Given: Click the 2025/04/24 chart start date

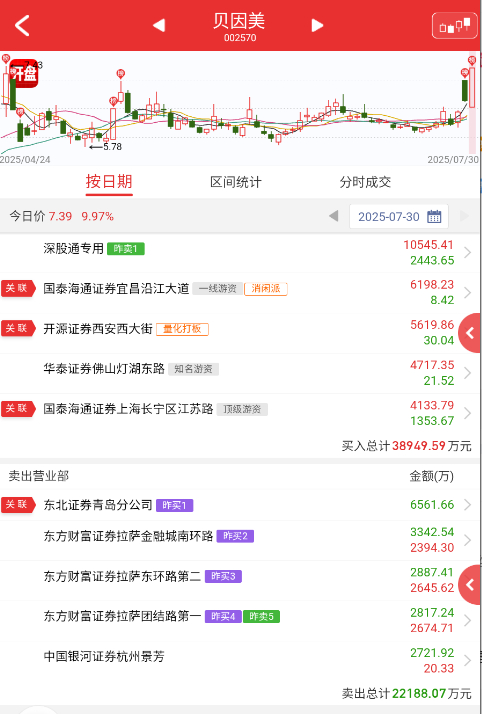Looking at the screenshot, I should (25, 160).
